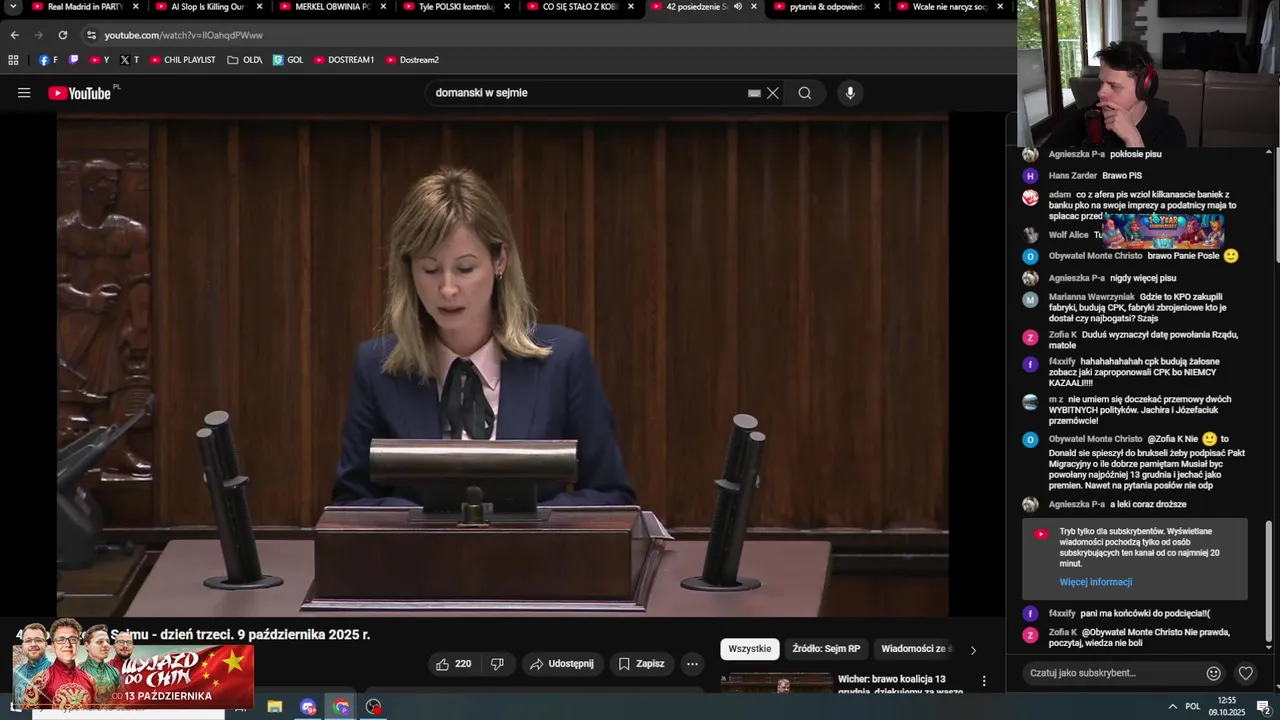Open the OLD bookmarks folder
Image resolution: width=1280 pixels, height=720 pixels.
(245, 60)
